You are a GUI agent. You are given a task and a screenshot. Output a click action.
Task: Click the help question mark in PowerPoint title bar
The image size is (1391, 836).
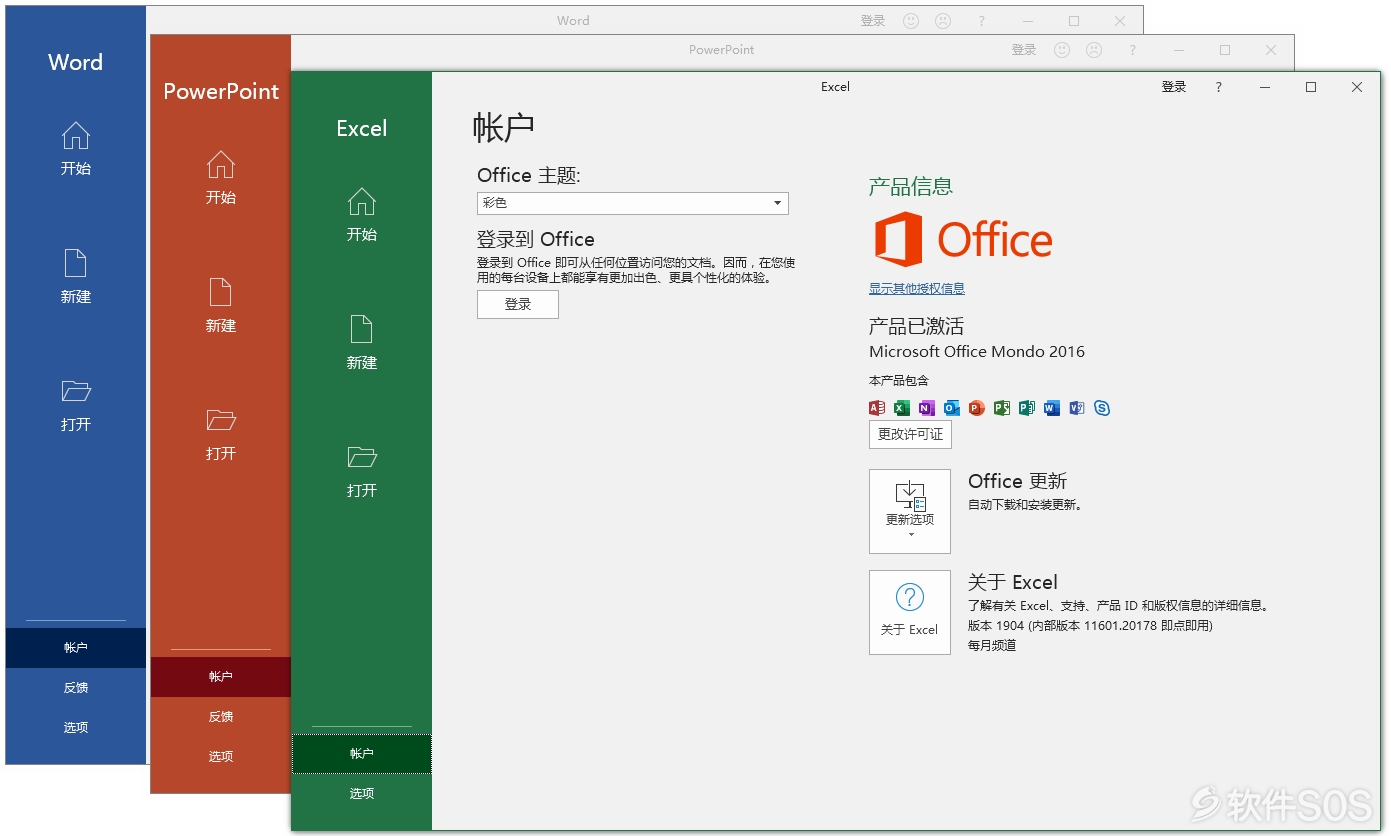coord(1133,50)
